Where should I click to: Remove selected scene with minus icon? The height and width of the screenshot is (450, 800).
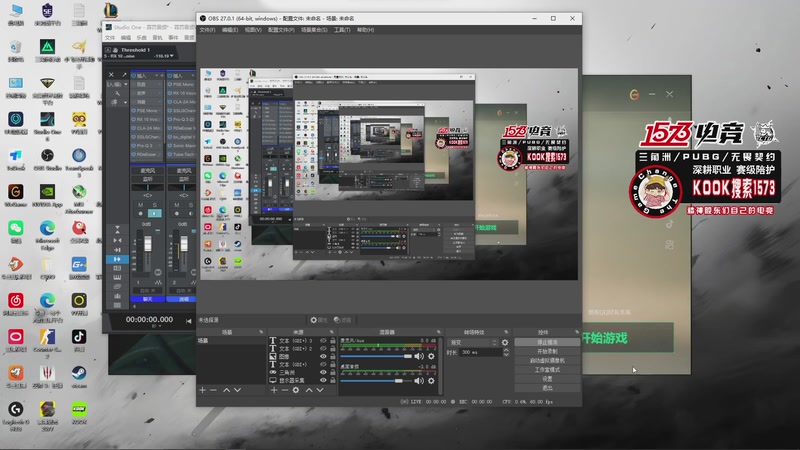coord(214,390)
